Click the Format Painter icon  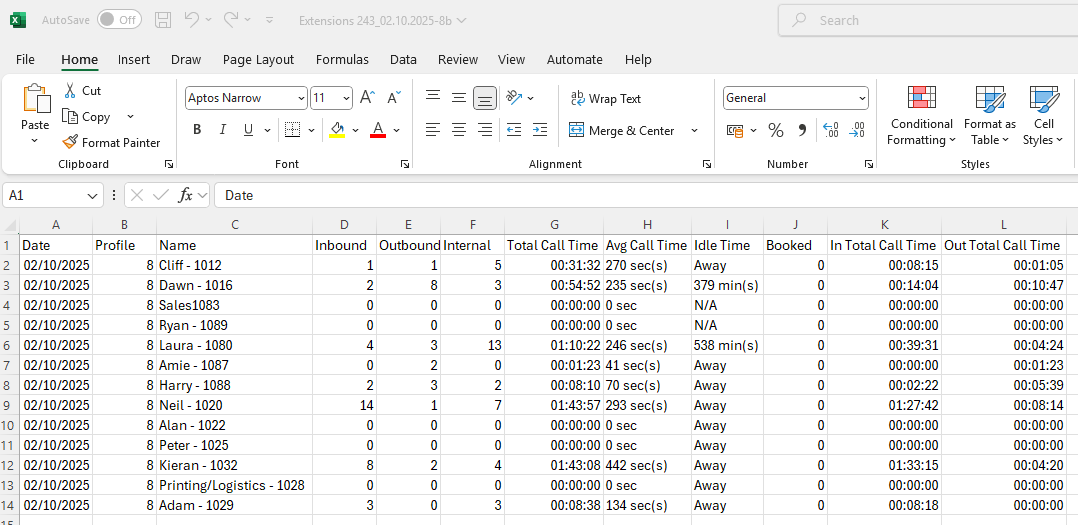(x=70, y=143)
